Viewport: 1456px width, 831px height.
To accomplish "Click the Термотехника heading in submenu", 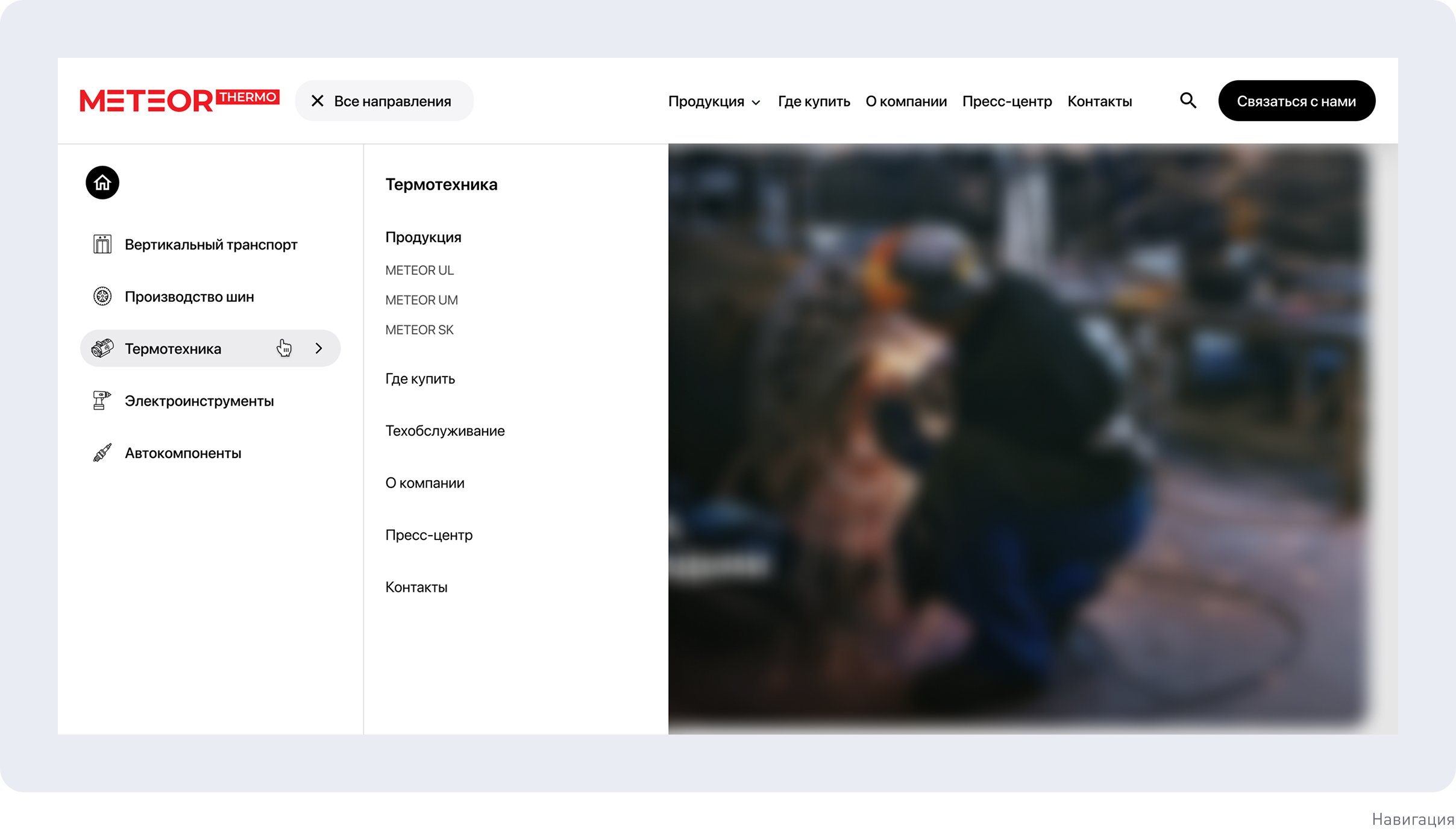I will [x=441, y=184].
